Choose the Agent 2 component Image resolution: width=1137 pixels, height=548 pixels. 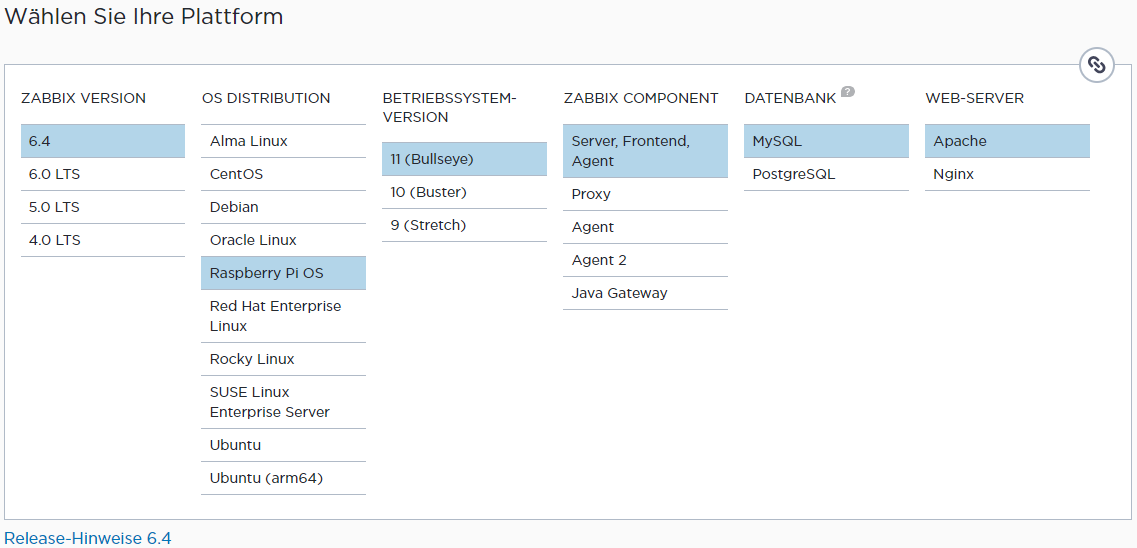click(645, 260)
